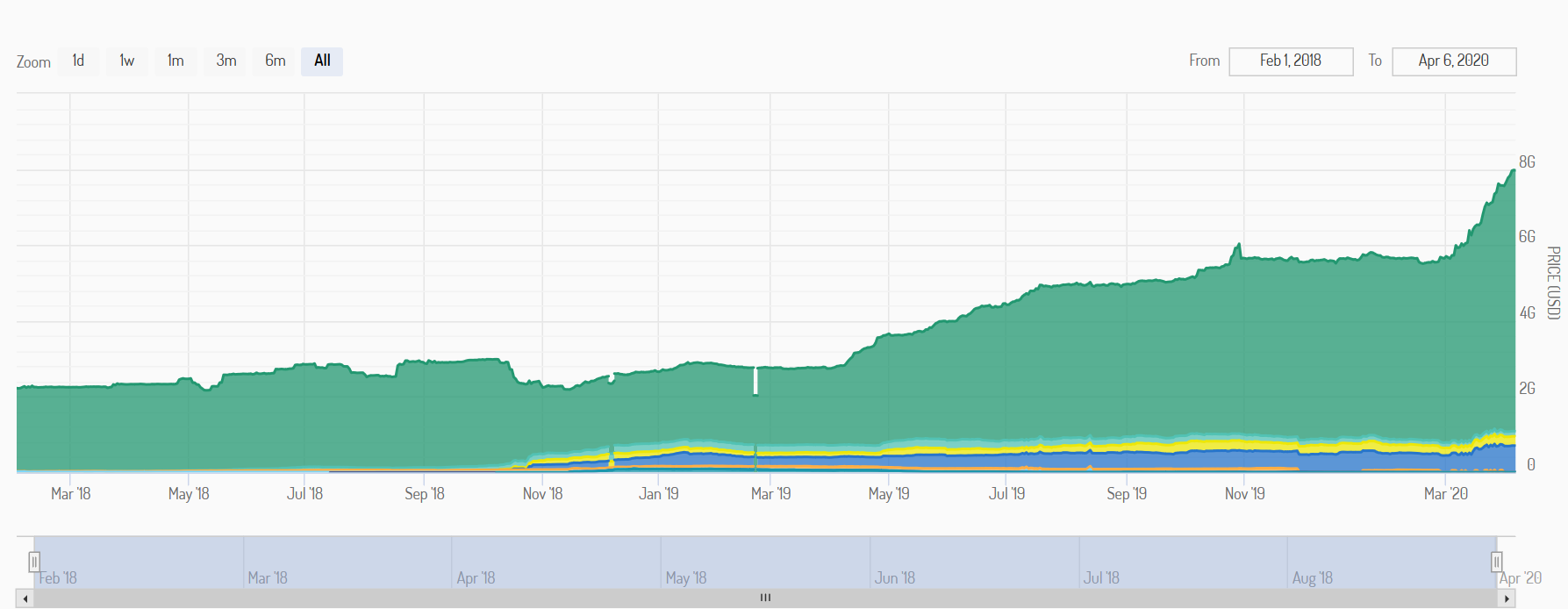Click the From date field Feb 1, 2018
Screen dimensions: 1568x609
[x=1291, y=61]
